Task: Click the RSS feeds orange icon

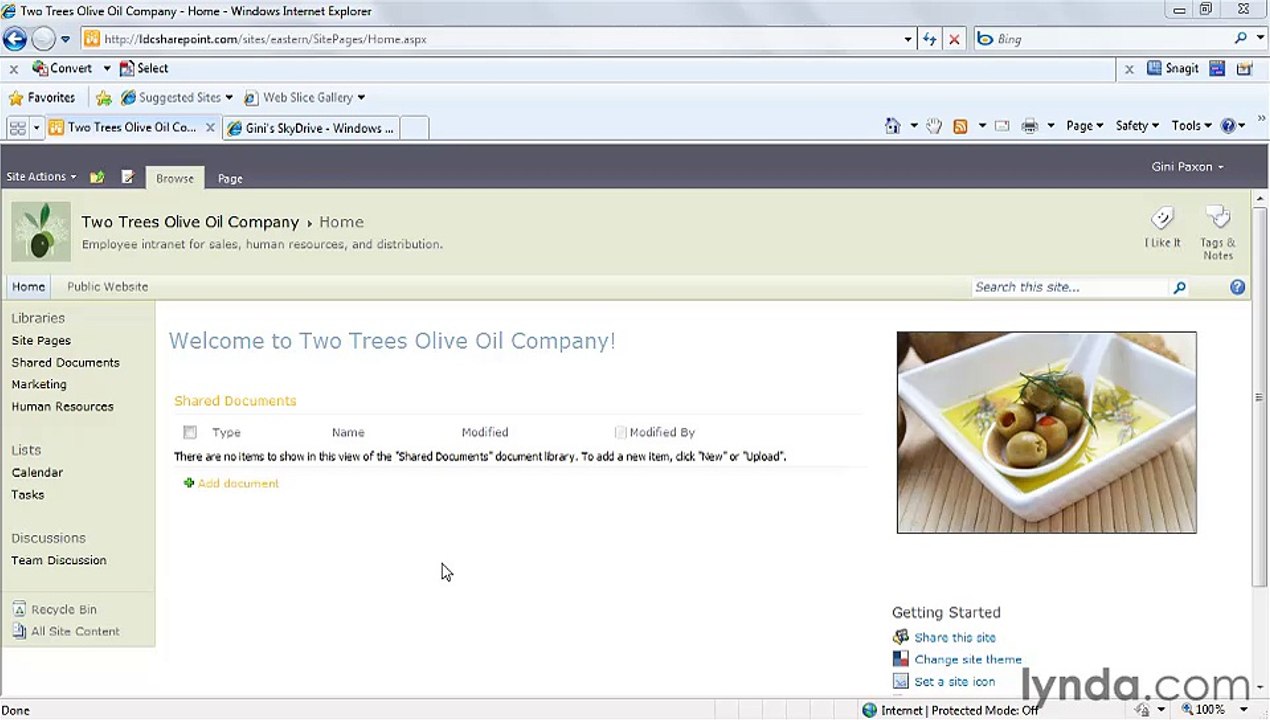Action: [960, 126]
